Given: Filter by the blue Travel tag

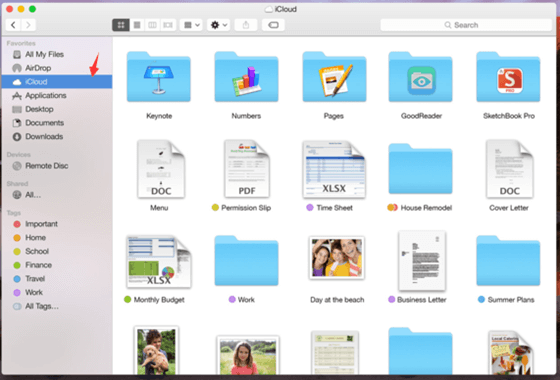Looking at the screenshot, I should tap(57, 279).
